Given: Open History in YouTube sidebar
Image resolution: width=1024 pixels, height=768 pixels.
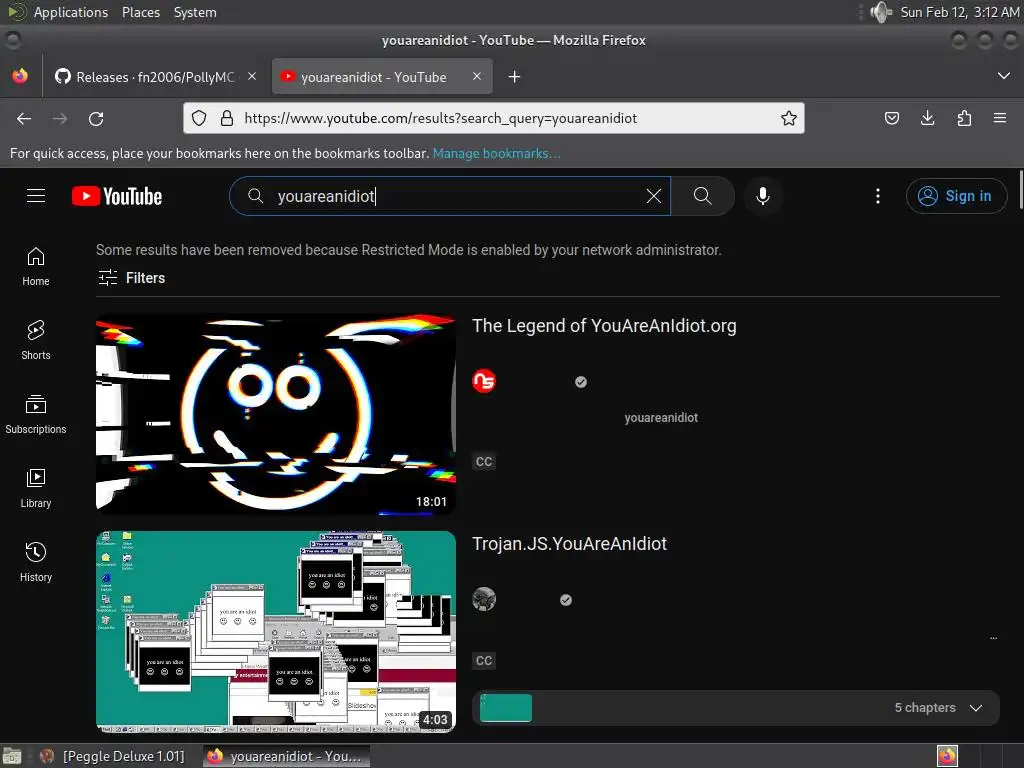Looking at the screenshot, I should pyautogui.click(x=36, y=562).
